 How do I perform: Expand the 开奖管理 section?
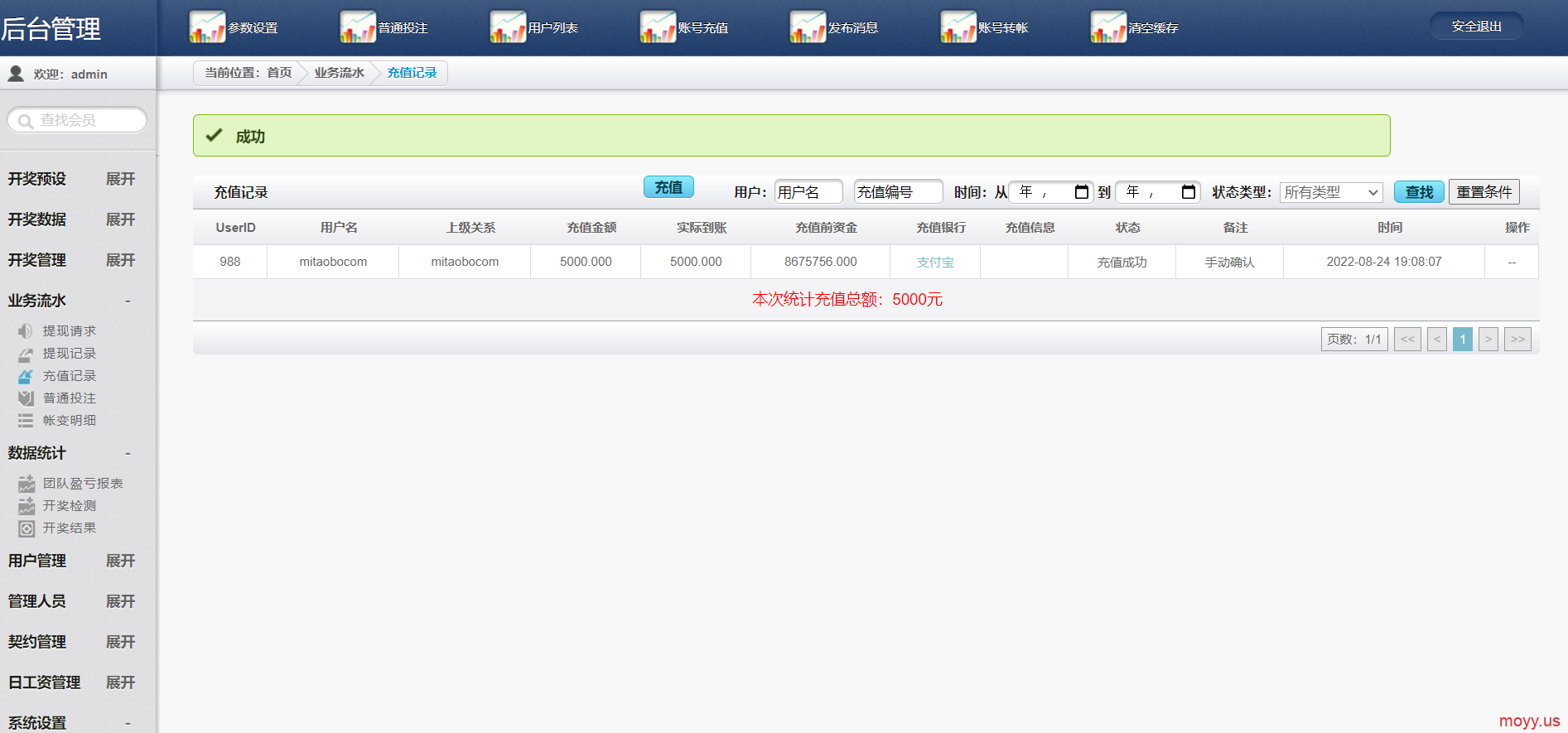pos(120,260)
